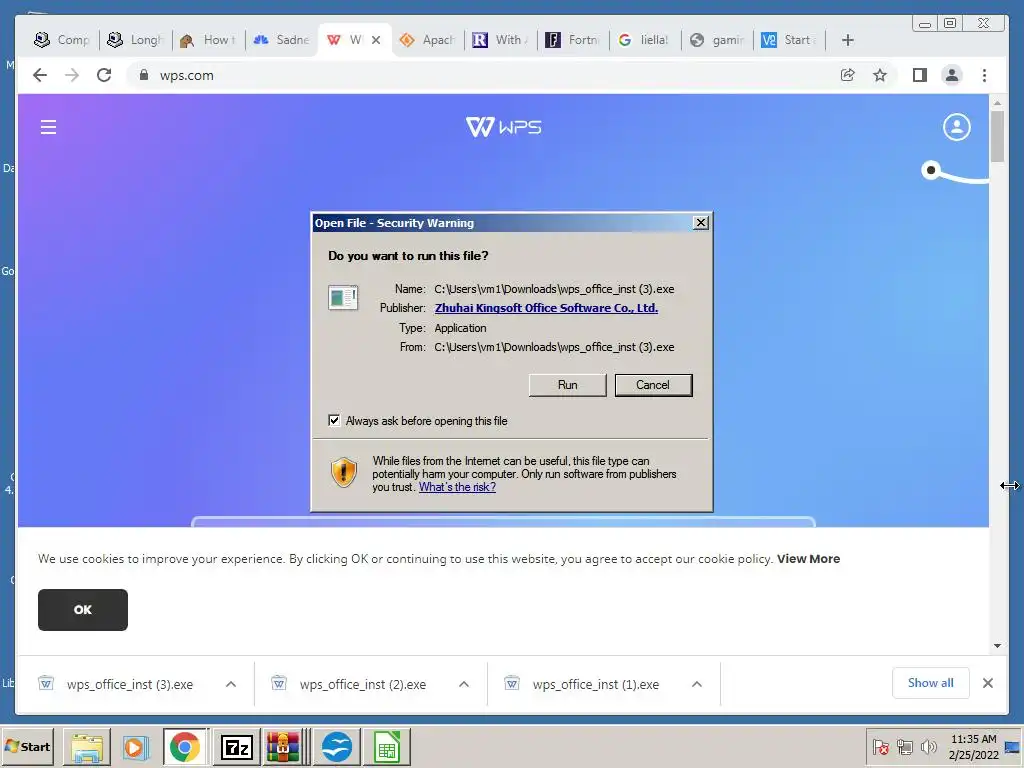Click scrollbar up arrow

click(997, 103)
